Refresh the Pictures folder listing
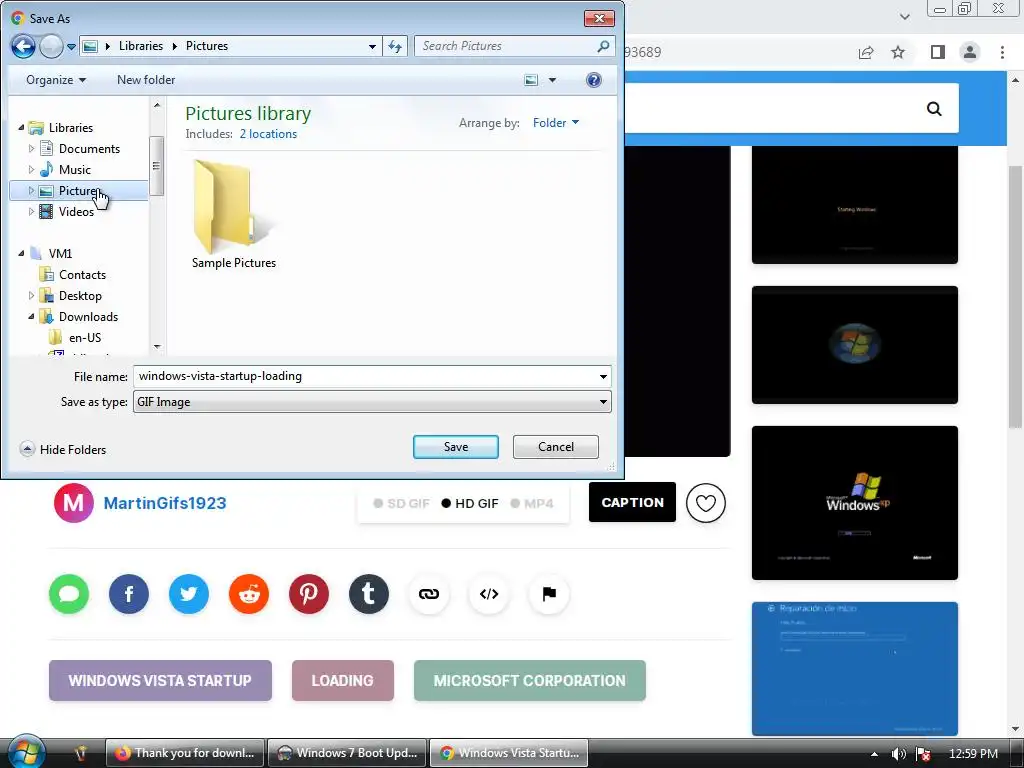Viewport: 1024px width, 768px height. [x=395, y=46]
